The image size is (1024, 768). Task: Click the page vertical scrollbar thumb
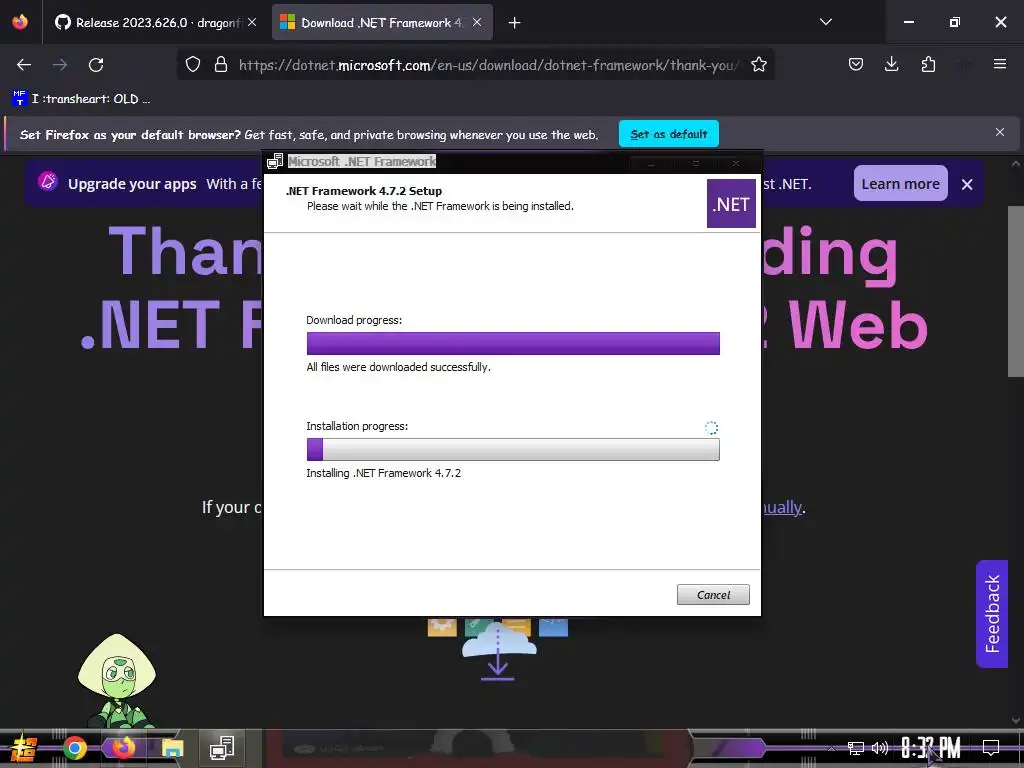tap(1015, 291)
